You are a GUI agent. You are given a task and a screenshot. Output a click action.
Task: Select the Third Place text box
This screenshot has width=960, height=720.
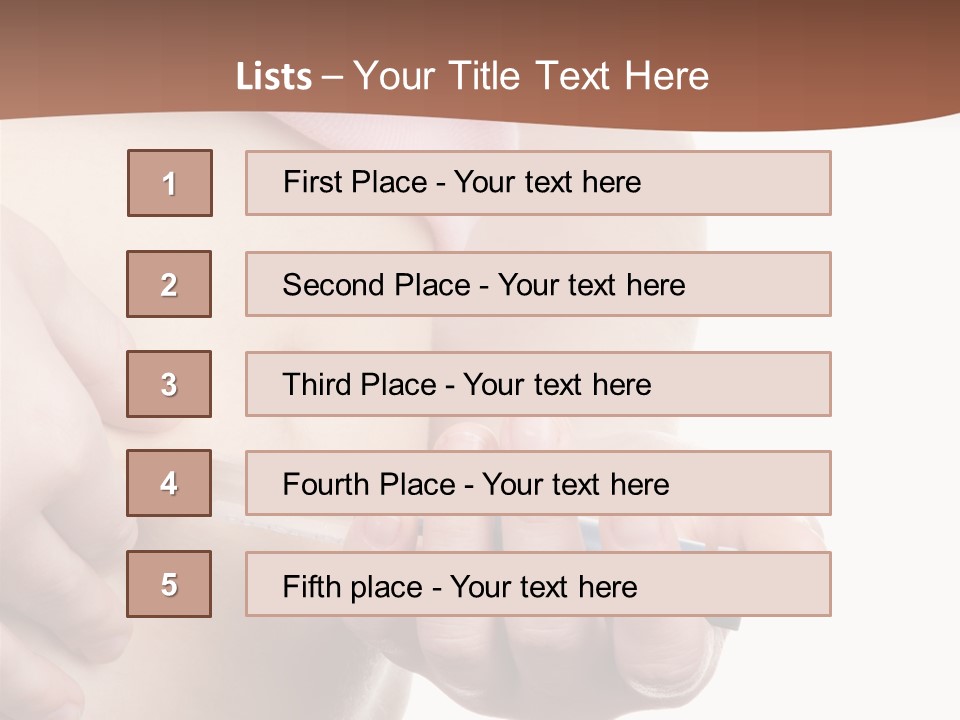[x=538, y=384]
